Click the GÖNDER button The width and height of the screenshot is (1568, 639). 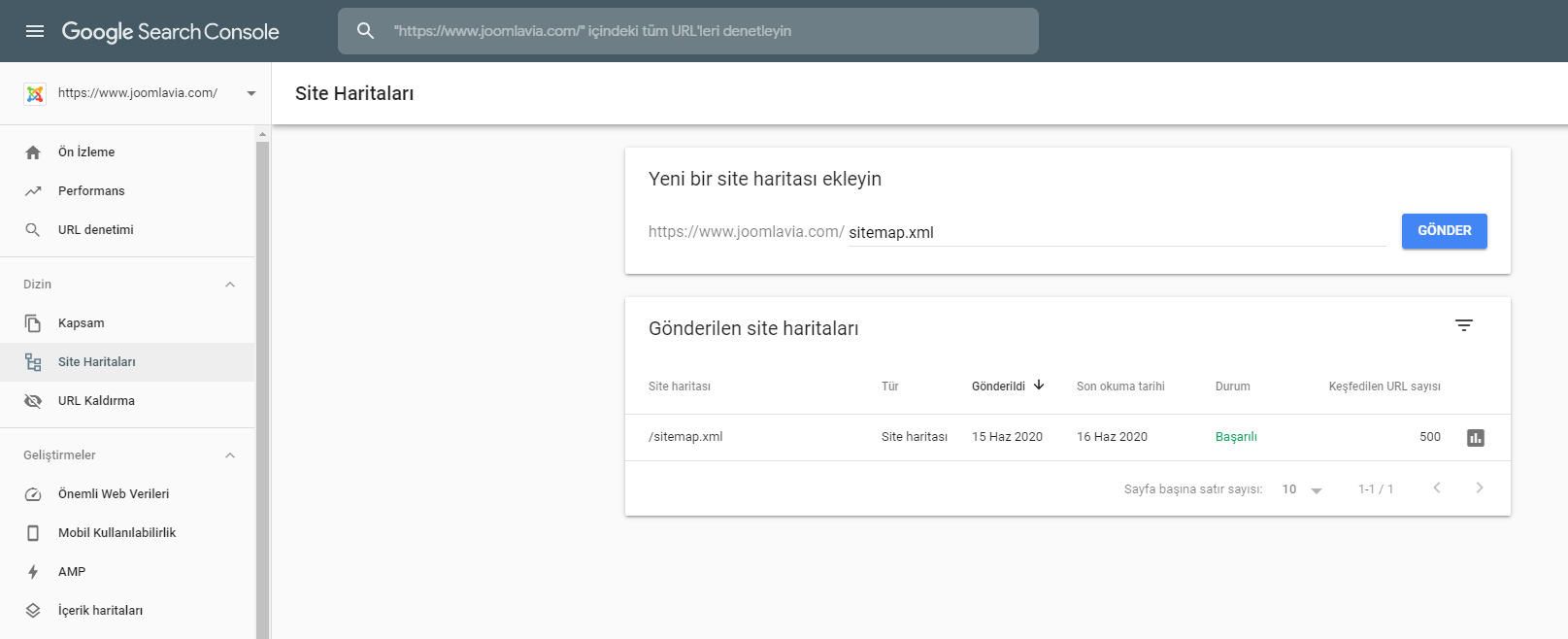pyautogui.click(x=1444, y=231)
